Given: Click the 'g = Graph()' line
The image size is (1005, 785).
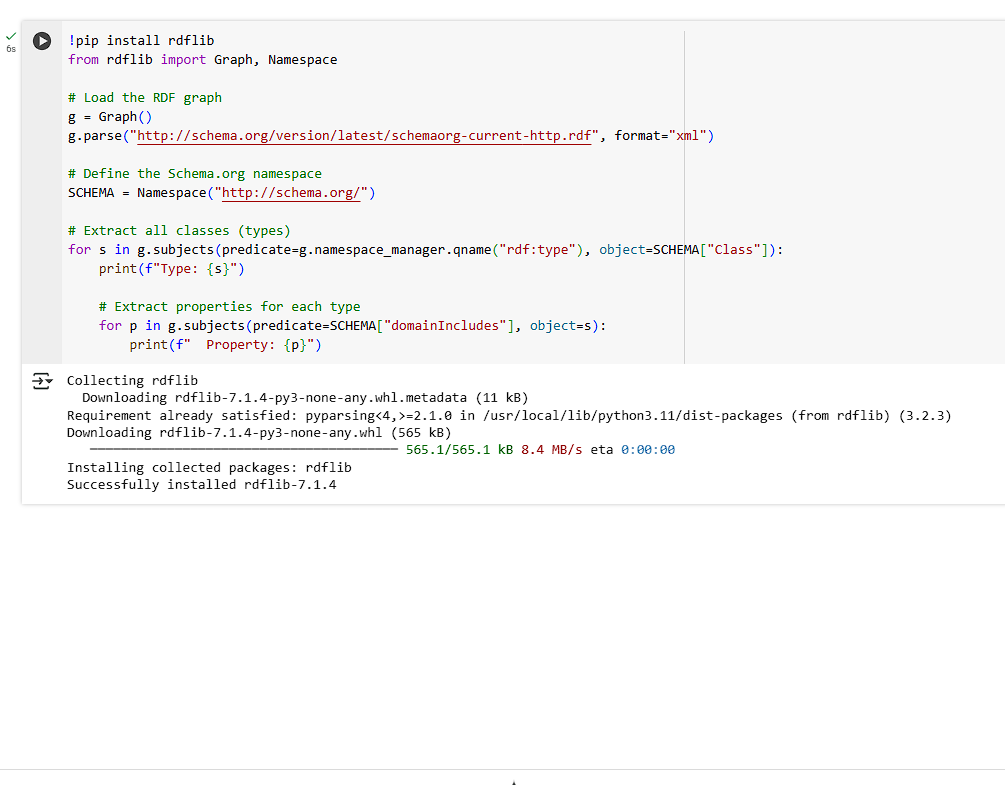Looking at the screenshot, I should pos(110,117).
